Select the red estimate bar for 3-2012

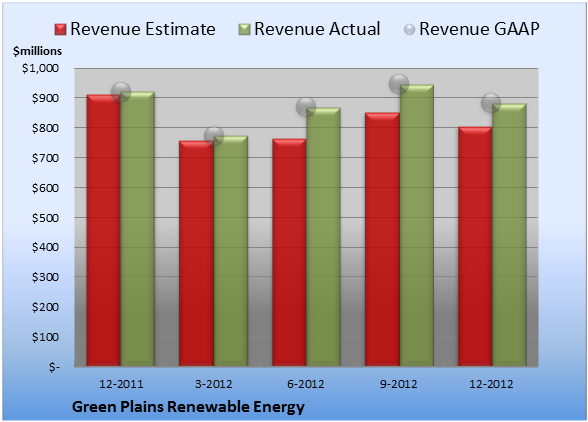[x=196, y=254]
